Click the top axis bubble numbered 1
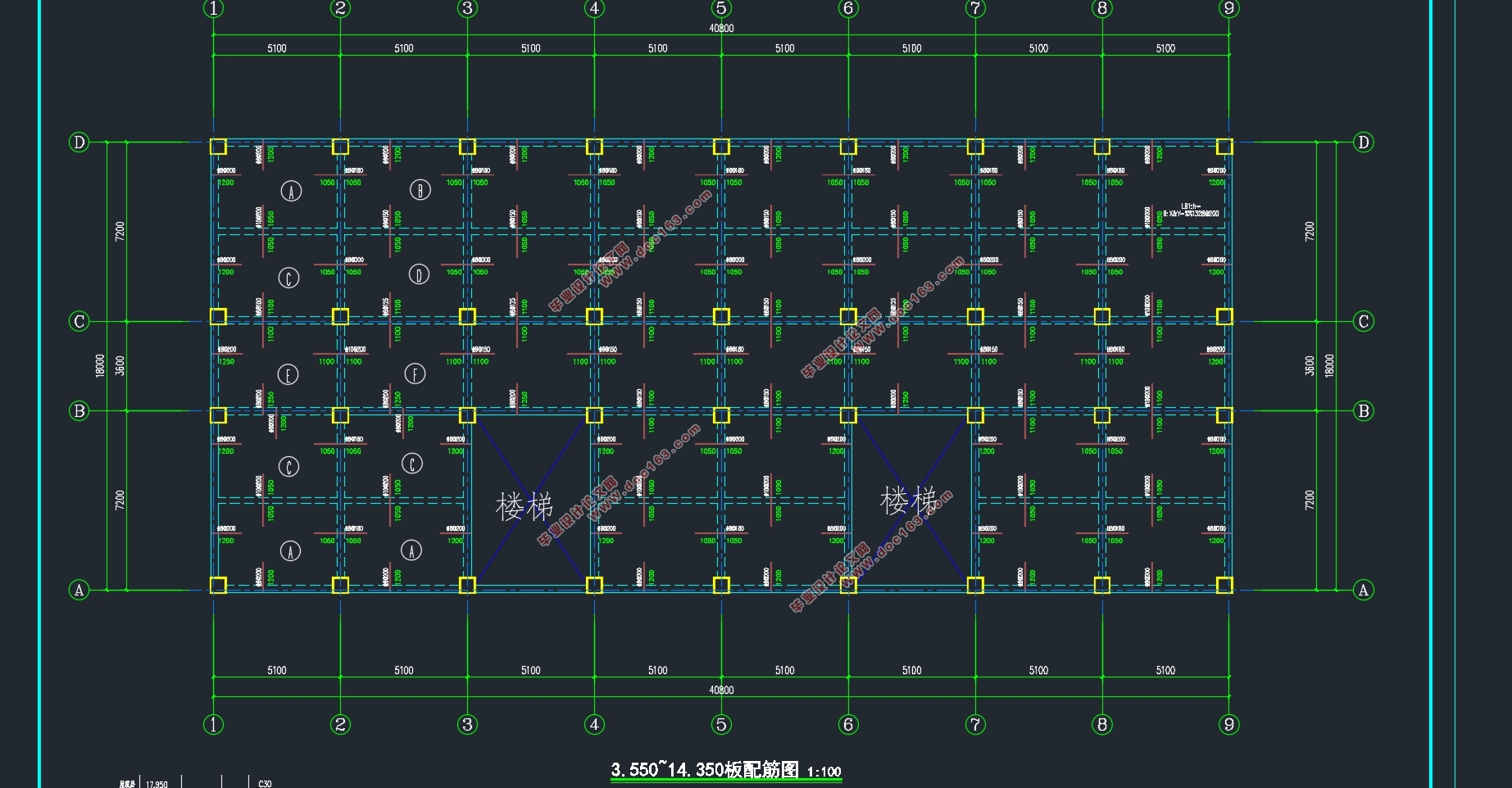This screenshot has width=1512, height=788. pyautogui.click(x=213, y=8)
